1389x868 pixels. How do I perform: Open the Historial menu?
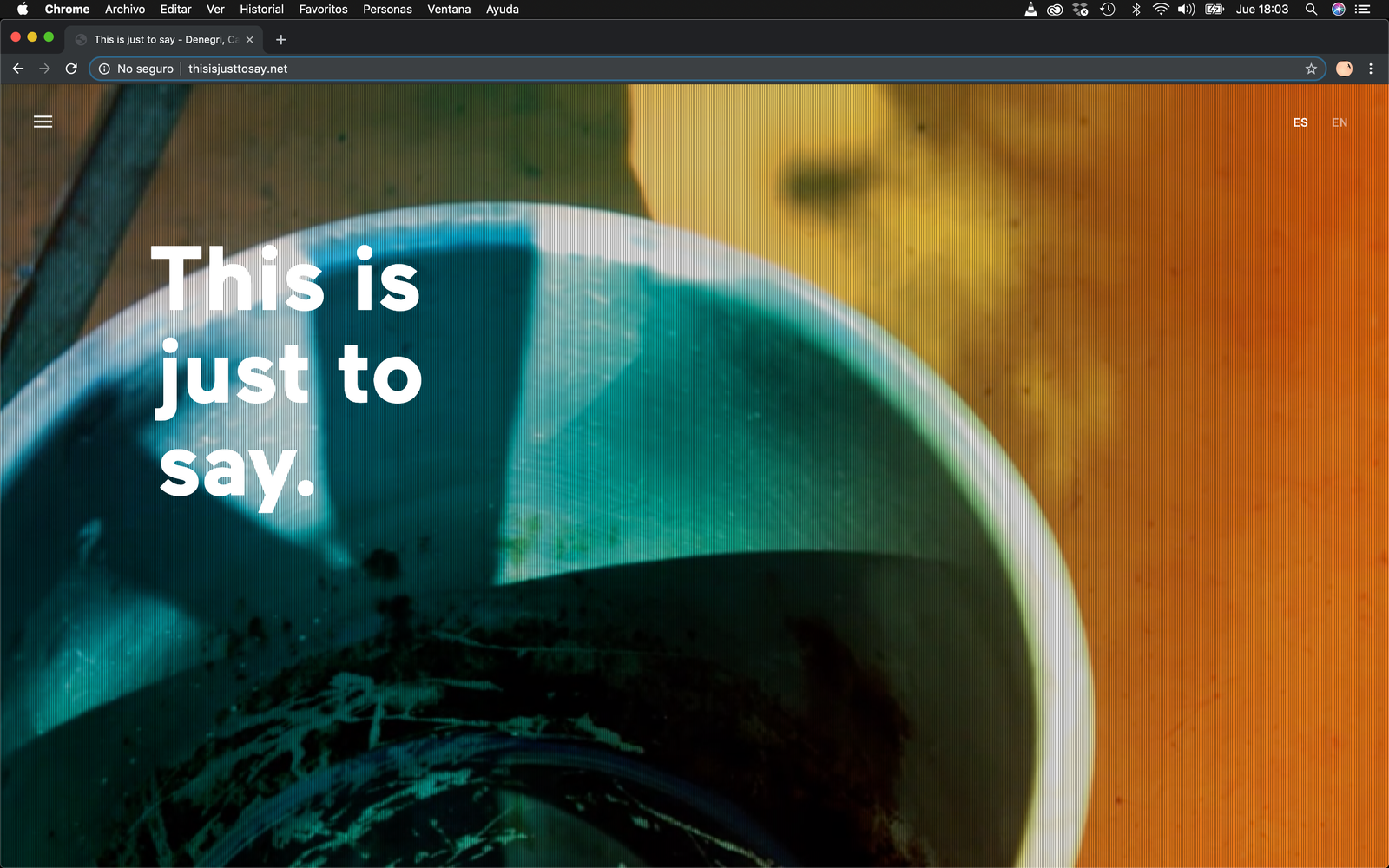(261, 10)
